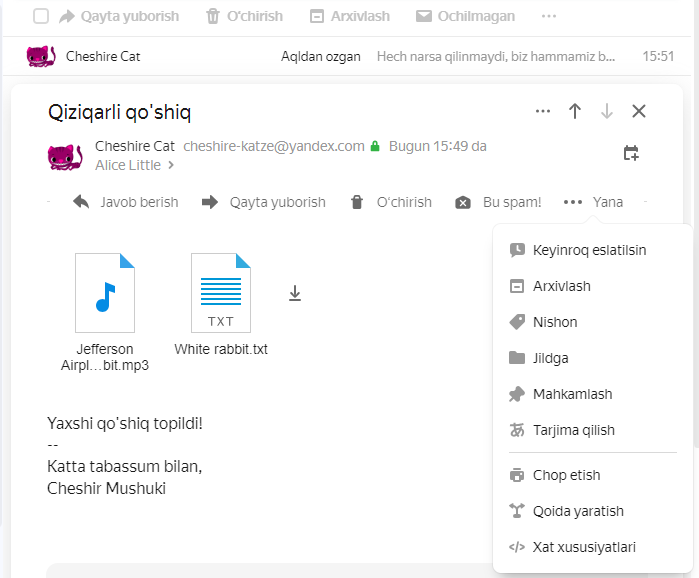Click the Bu spam! icon
The width and height of the screenshot is (699, 578).
(x=463, y=202)
